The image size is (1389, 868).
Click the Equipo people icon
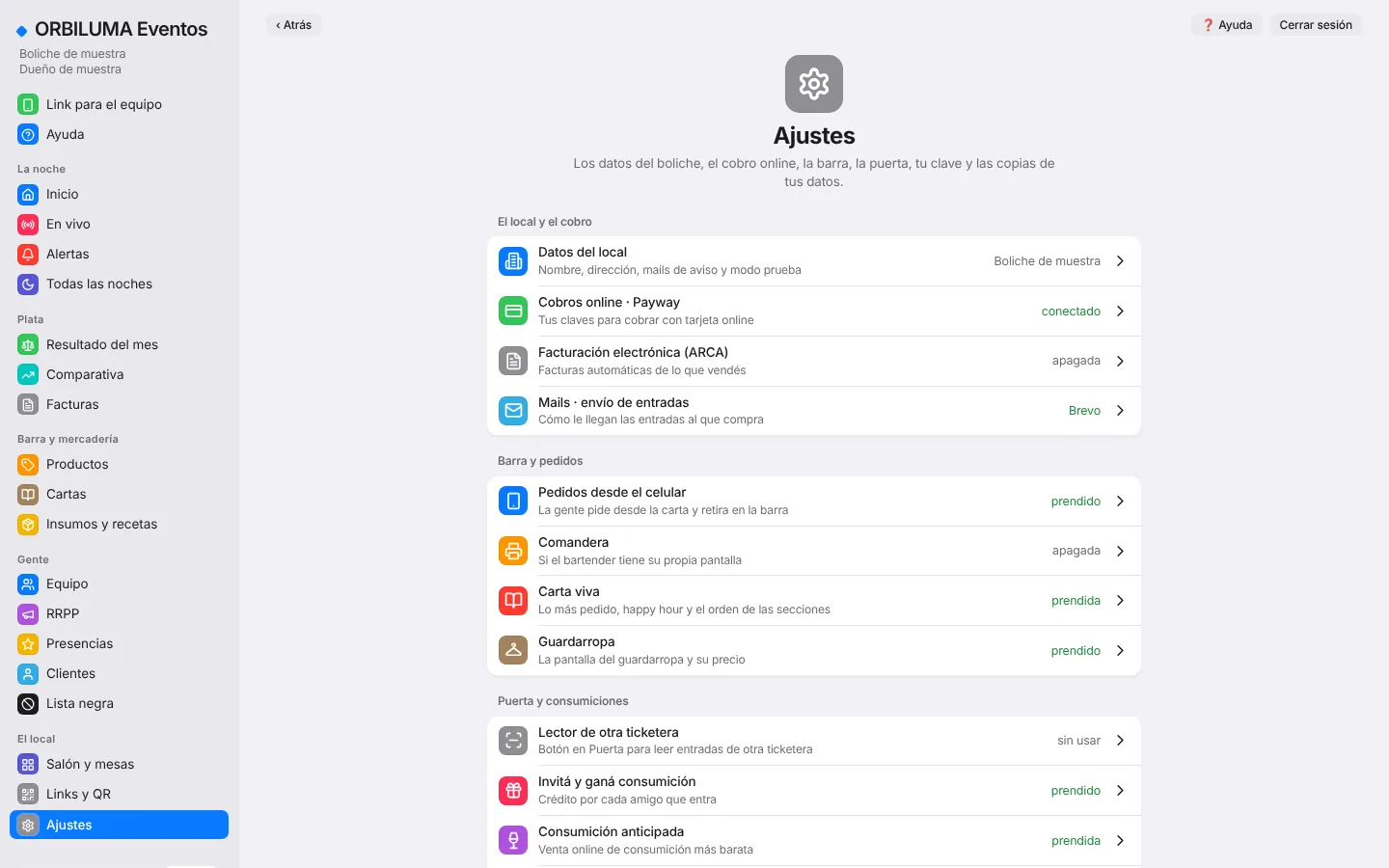[x=28, y=583]
